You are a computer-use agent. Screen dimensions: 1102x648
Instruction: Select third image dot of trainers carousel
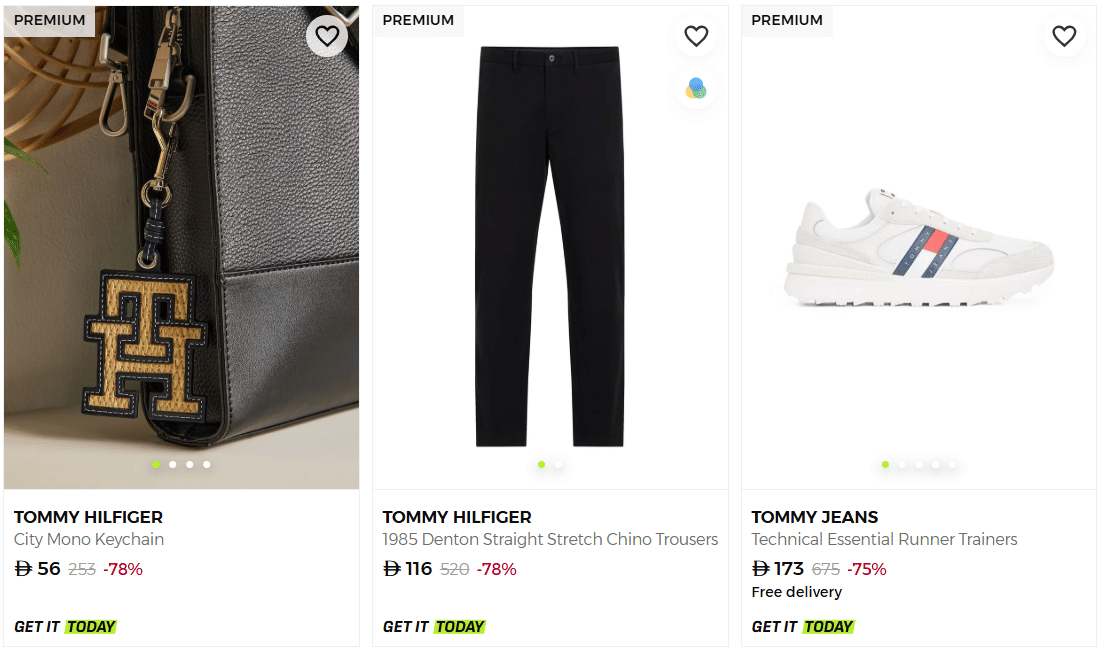pos(919,464)
